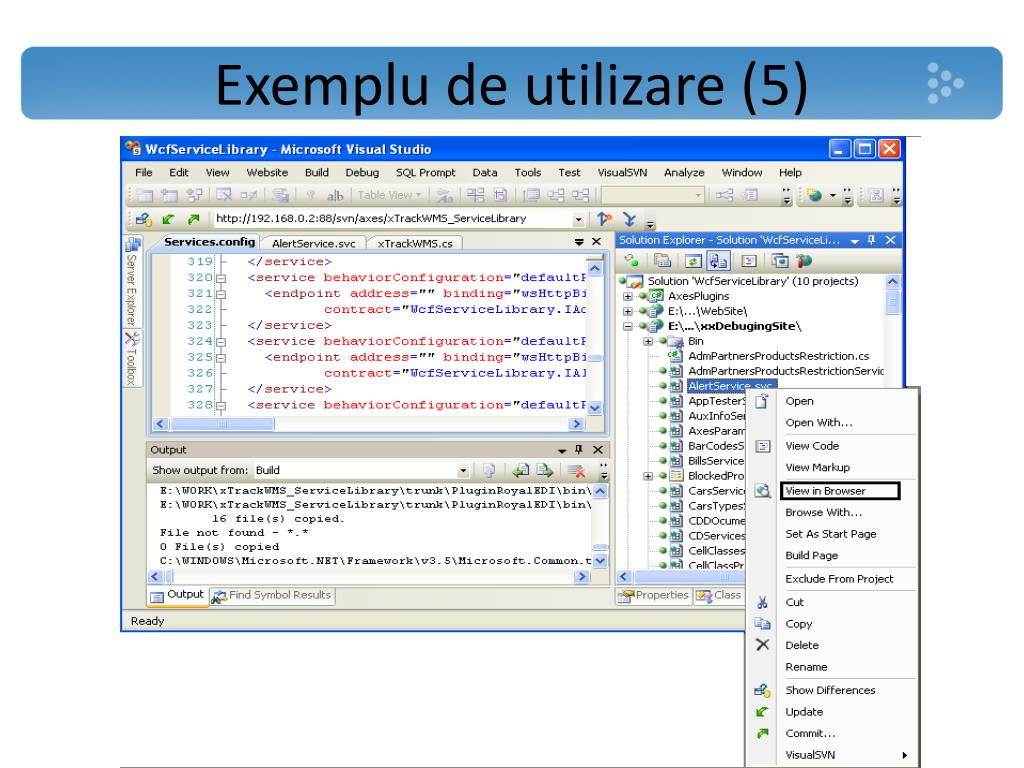Click the Branch icon right of SVN URL
The image size is (1024, 768).
point(605,219)
